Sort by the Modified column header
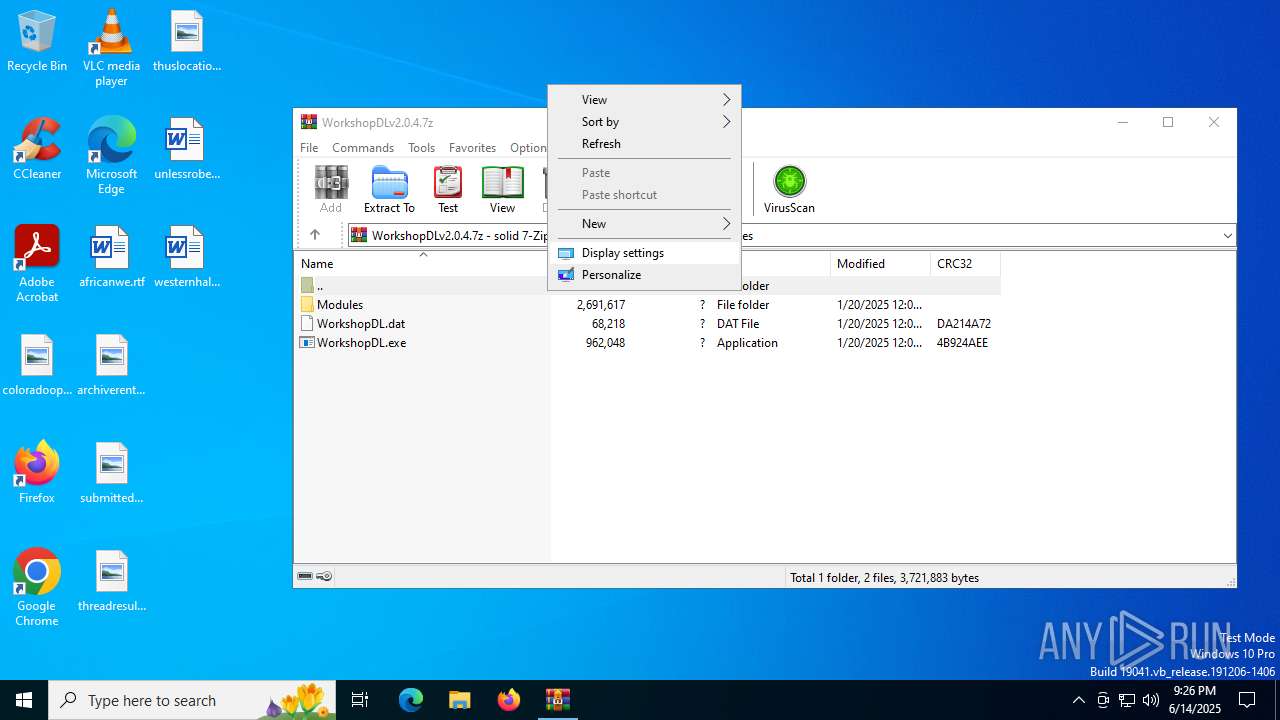1280x720 pixels. click(880, 264)
